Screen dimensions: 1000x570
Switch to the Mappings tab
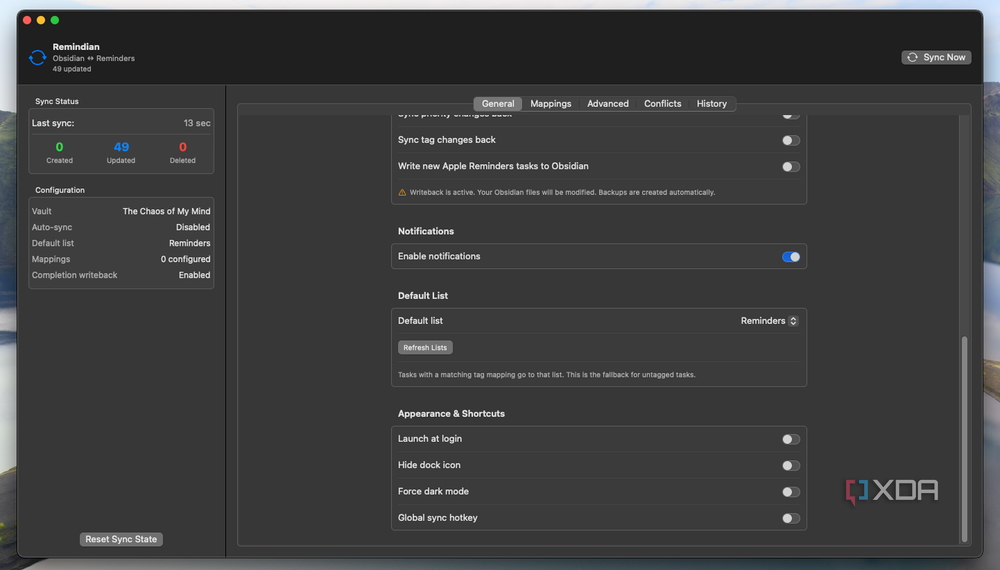(550, 103)
